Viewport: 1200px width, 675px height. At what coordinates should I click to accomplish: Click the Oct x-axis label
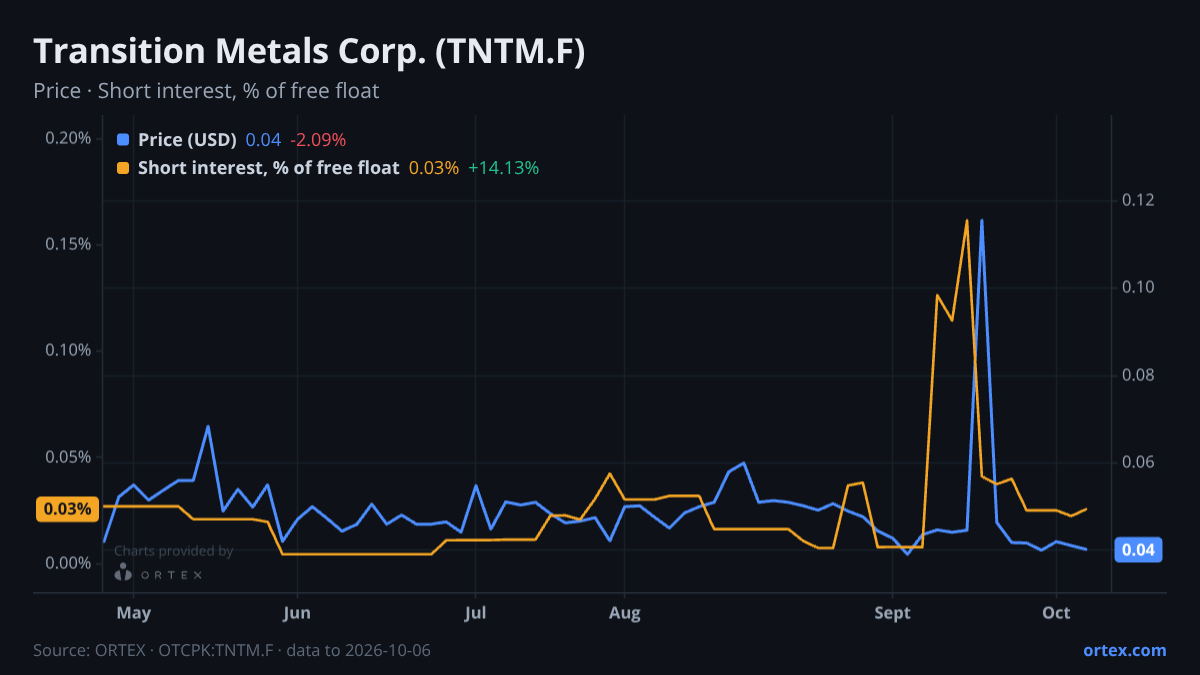(x=1056, y=612)
